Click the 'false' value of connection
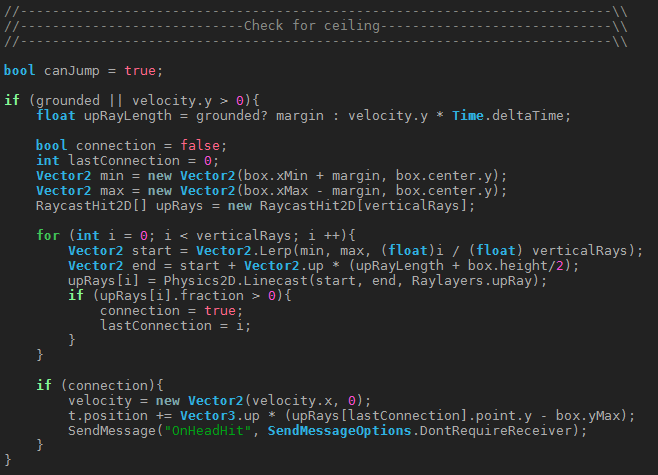The width and height of the screenshot is (658, 475). tap(200, 146)
